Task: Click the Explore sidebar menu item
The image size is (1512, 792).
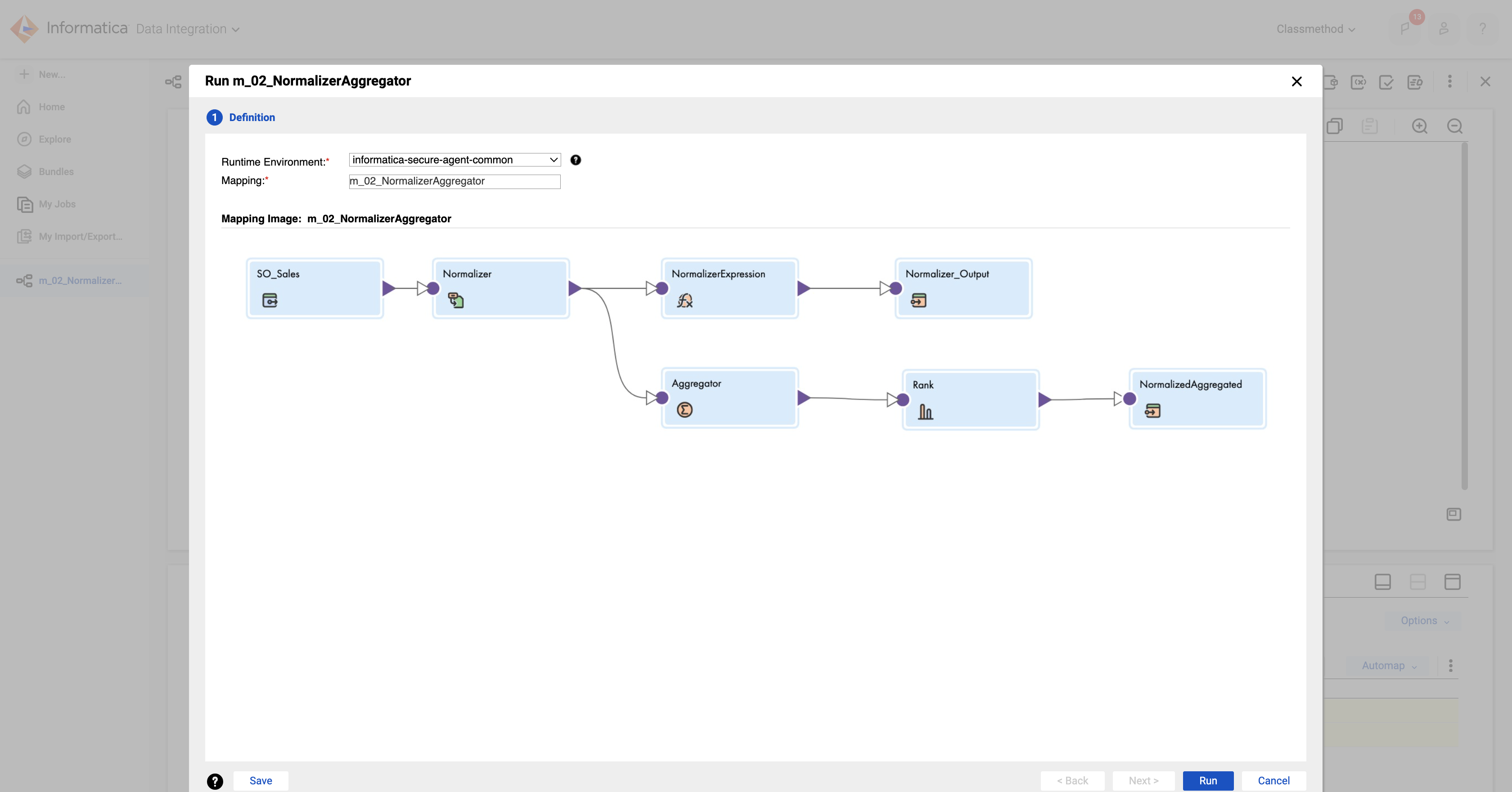Action: click(55, 139)
